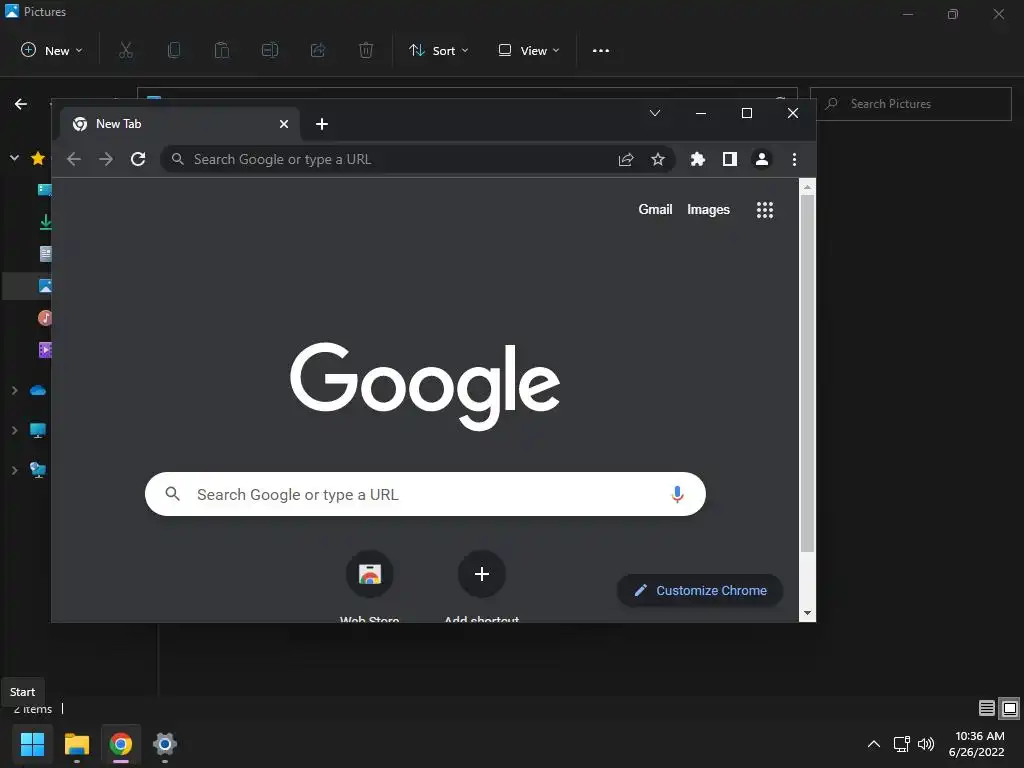Select the New Tab tab in Chrome
The image size is (1024, 768).
180,124
